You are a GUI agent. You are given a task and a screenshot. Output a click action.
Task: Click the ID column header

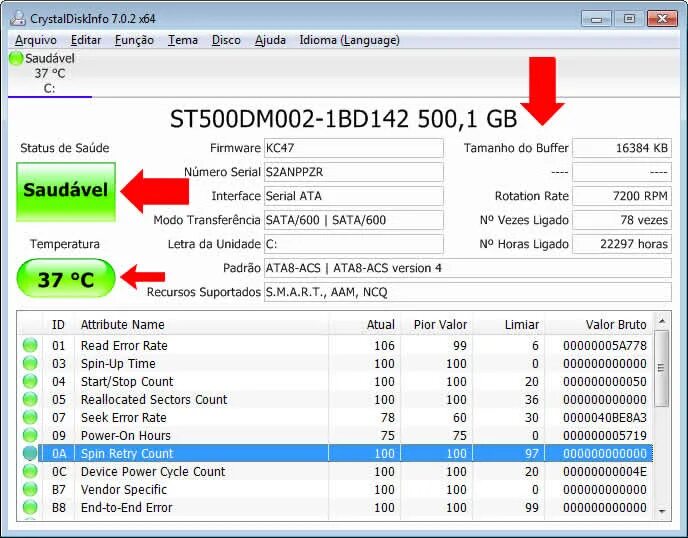(x=58, y=325)
